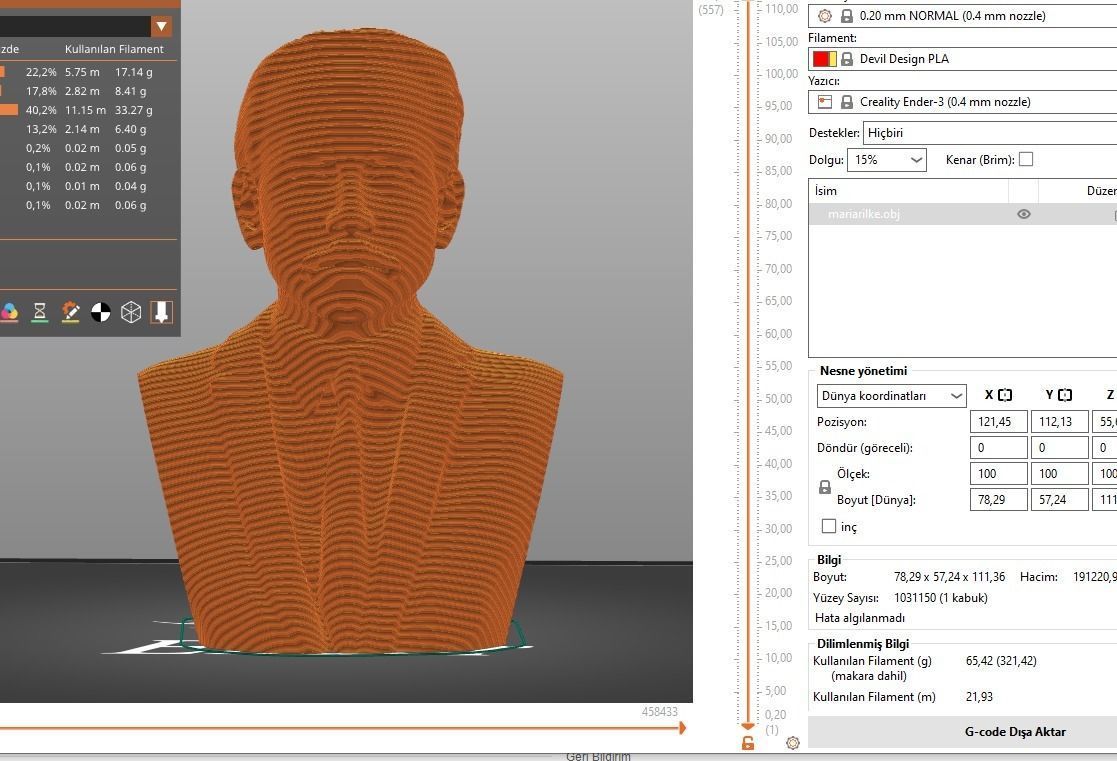
Task: Click the Pozisyon Y field 112,13
Action: point(1059,421)
